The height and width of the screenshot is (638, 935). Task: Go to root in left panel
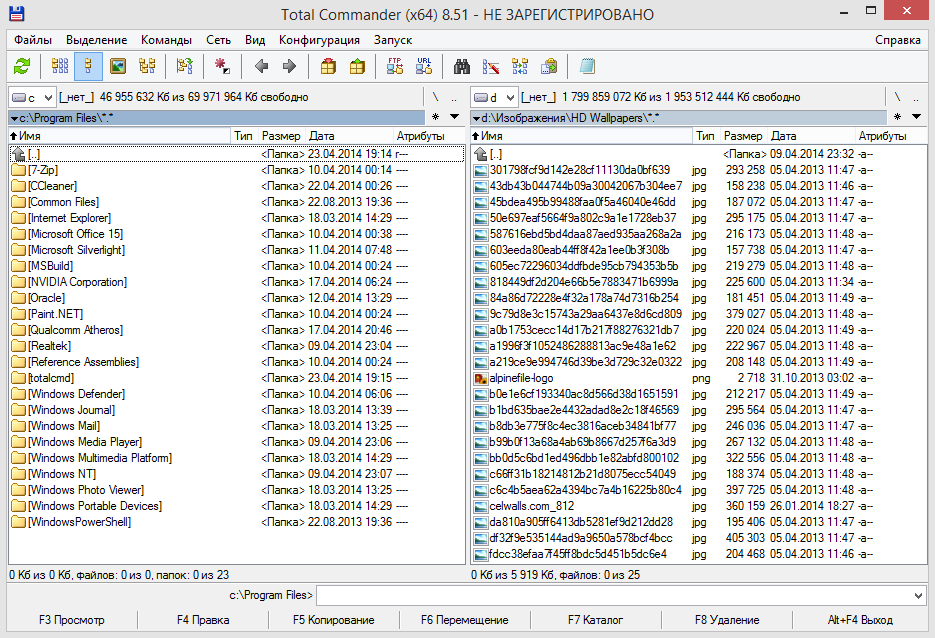click(x=435, y=97)
